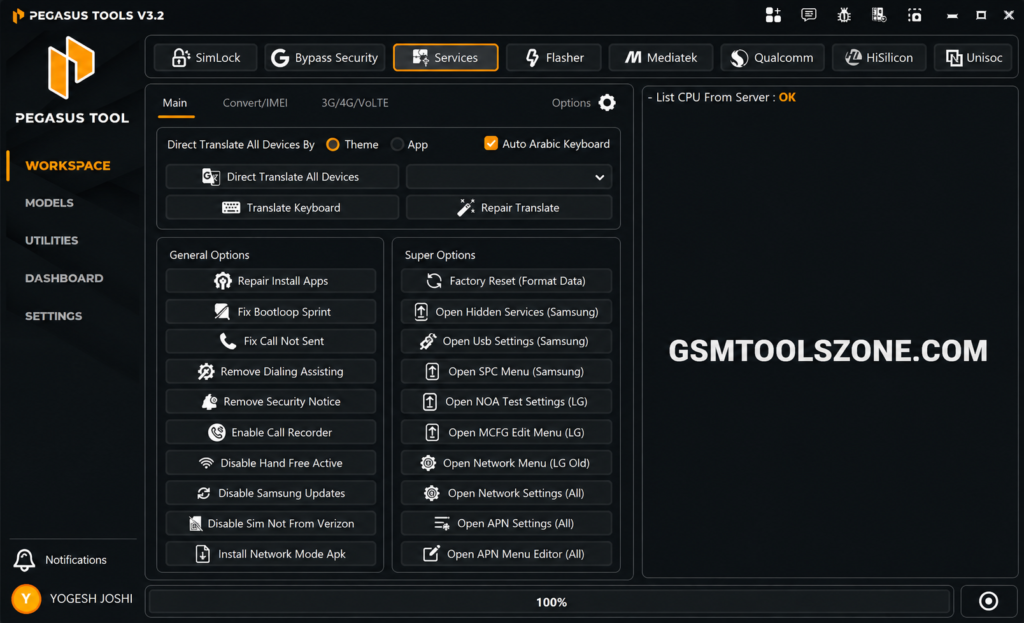This screenshot has height=623, width=1024.
Task: Click Install Network Mode Apk
Action: point(270,554)
